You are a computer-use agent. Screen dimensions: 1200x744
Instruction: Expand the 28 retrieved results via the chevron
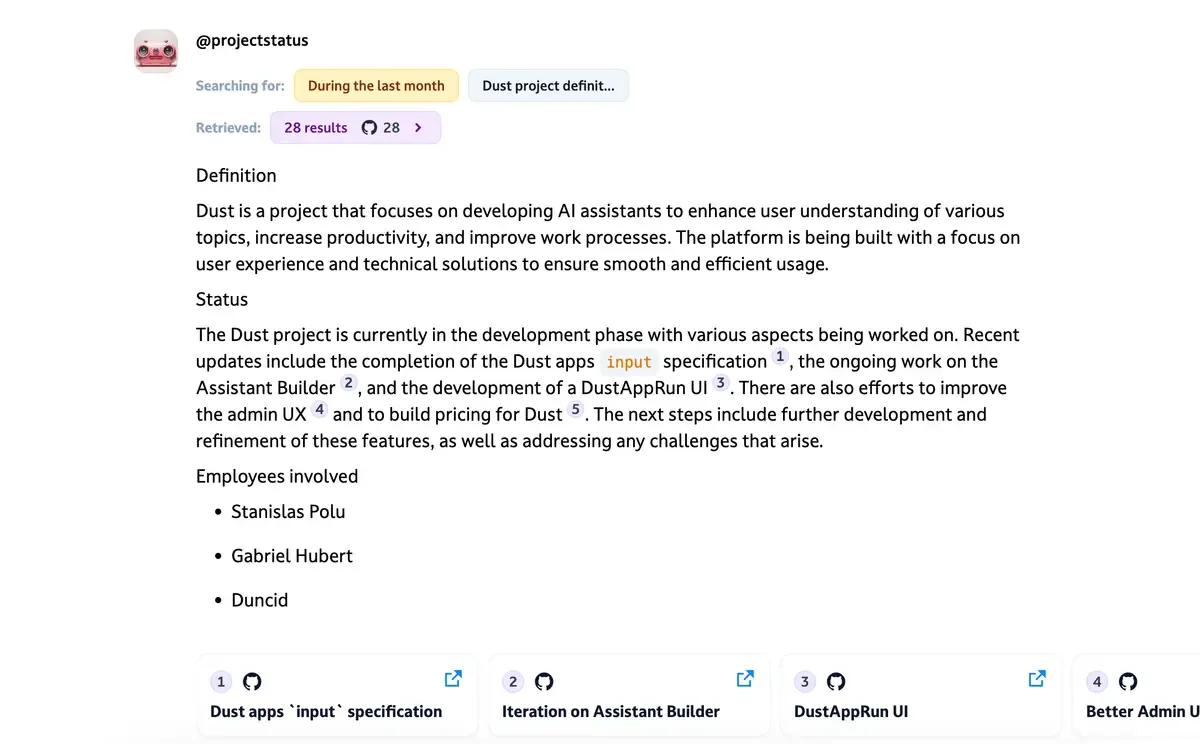coord(419,127)
